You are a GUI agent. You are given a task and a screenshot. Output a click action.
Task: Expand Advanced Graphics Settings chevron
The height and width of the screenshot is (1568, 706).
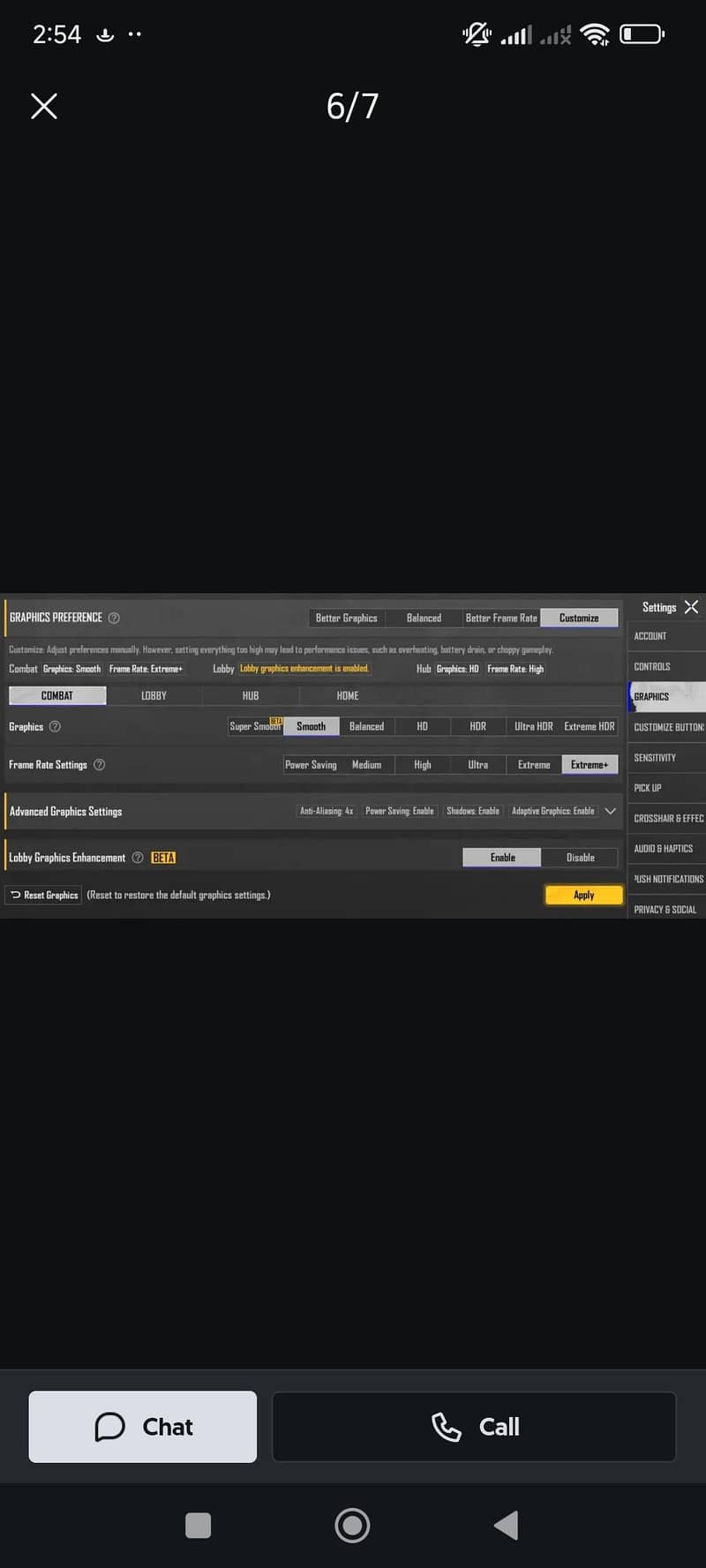[610, 811]
